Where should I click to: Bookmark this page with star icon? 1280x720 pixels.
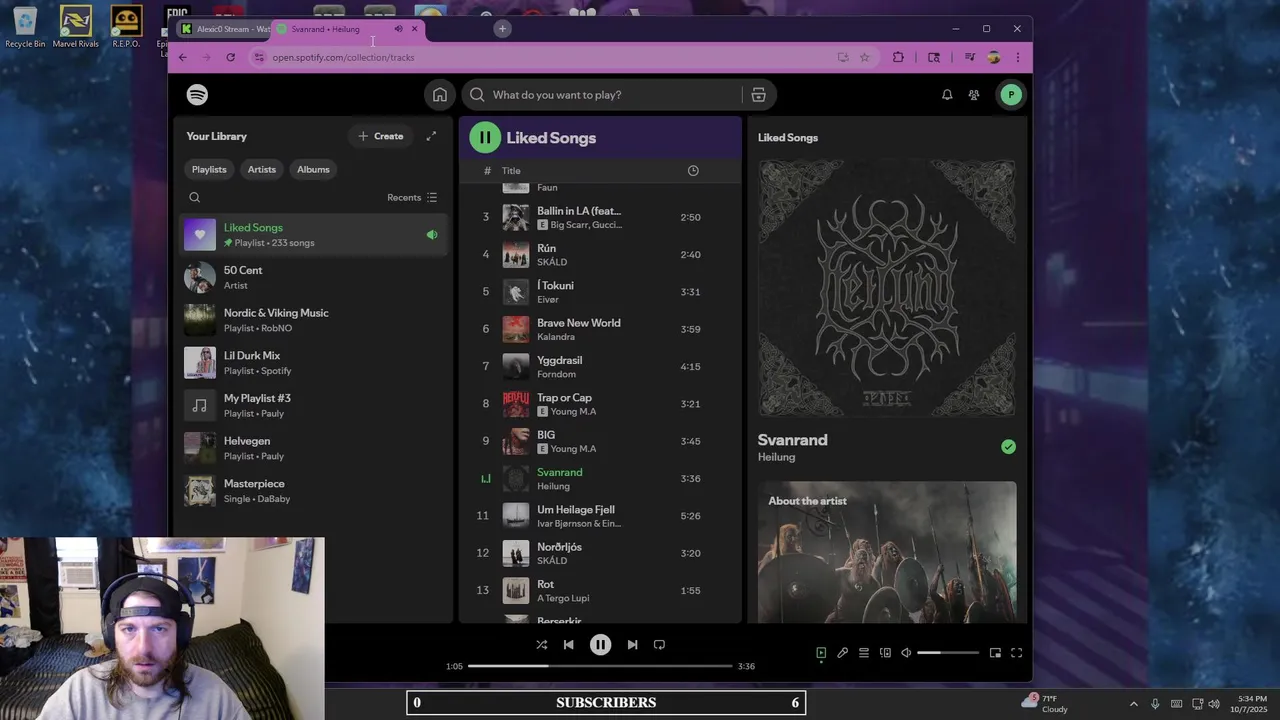click(x=865, y=57)
